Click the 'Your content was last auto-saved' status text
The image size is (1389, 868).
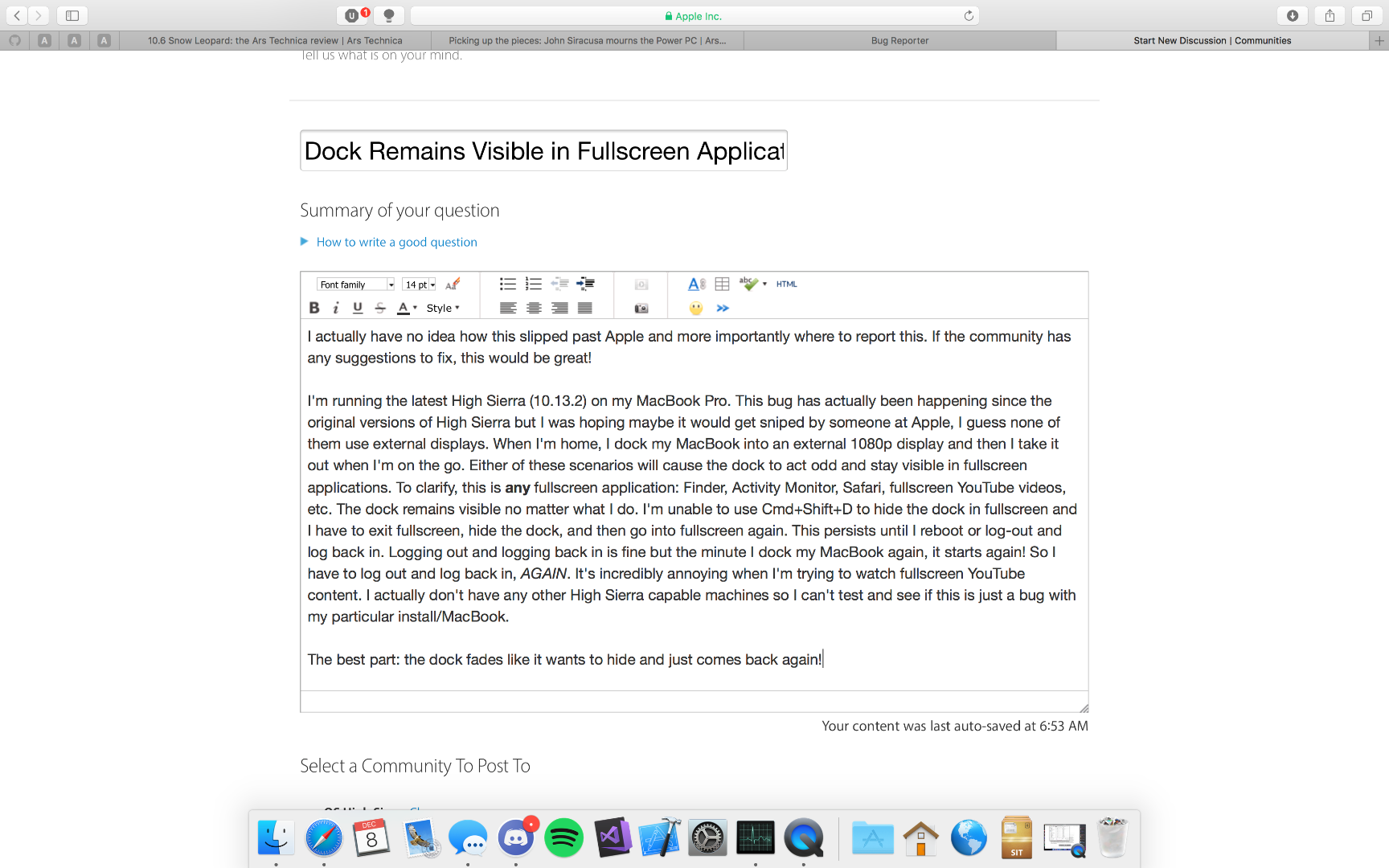[x=955, y=726]
